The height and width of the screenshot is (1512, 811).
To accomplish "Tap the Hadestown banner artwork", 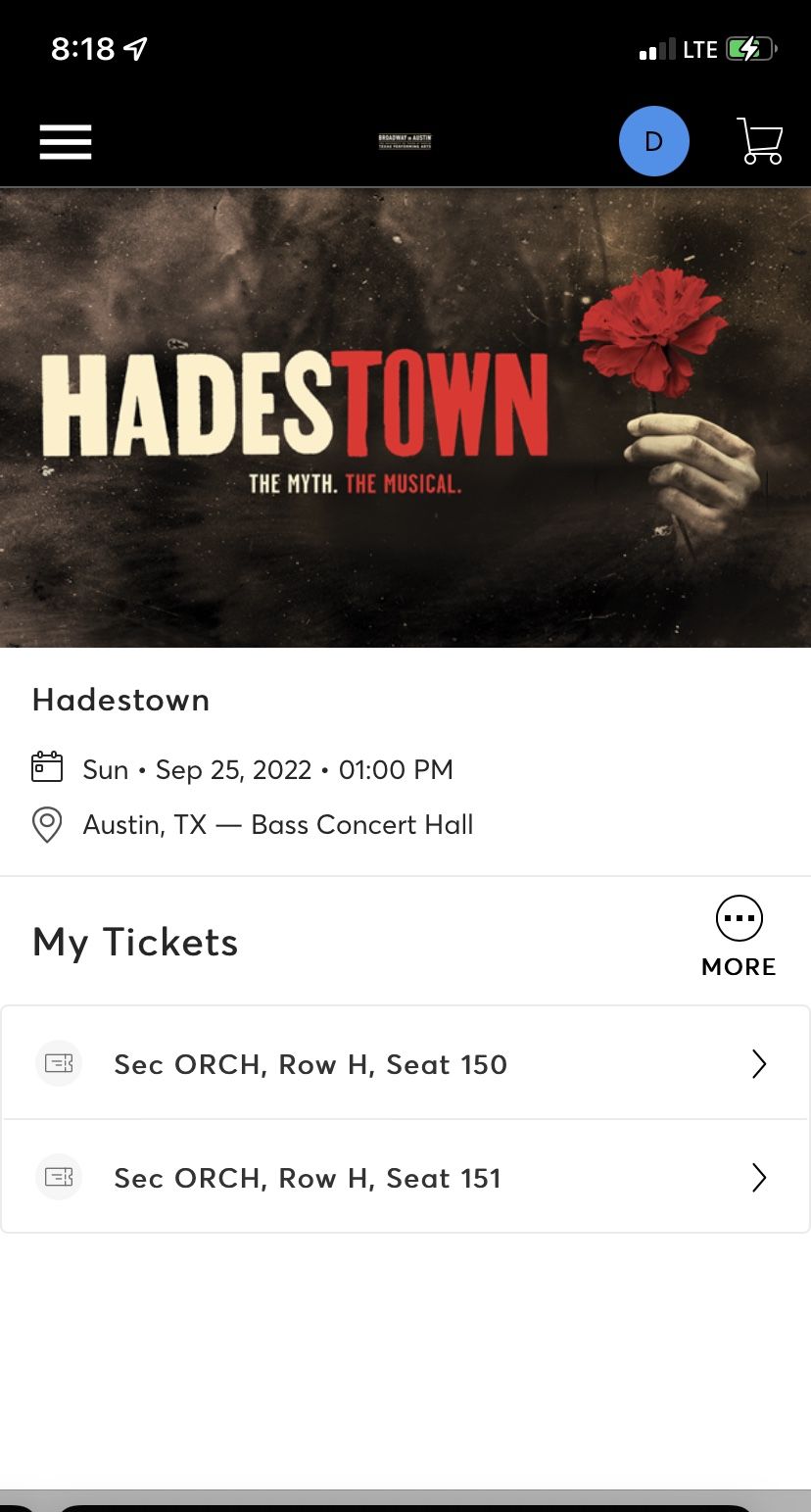I will [405, 415].
